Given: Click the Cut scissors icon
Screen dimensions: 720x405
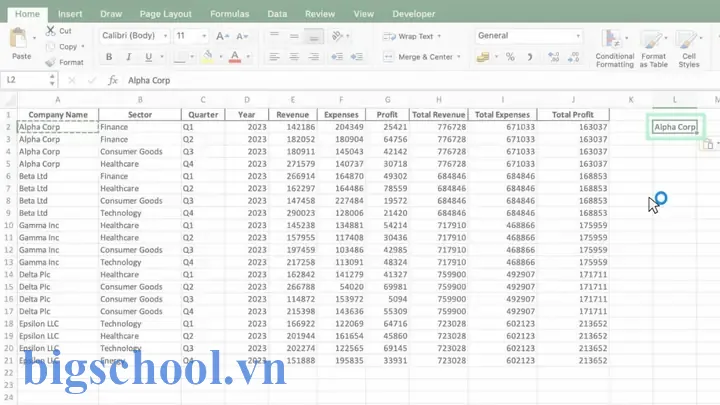Looking at the screenshot, I should 51,31.
